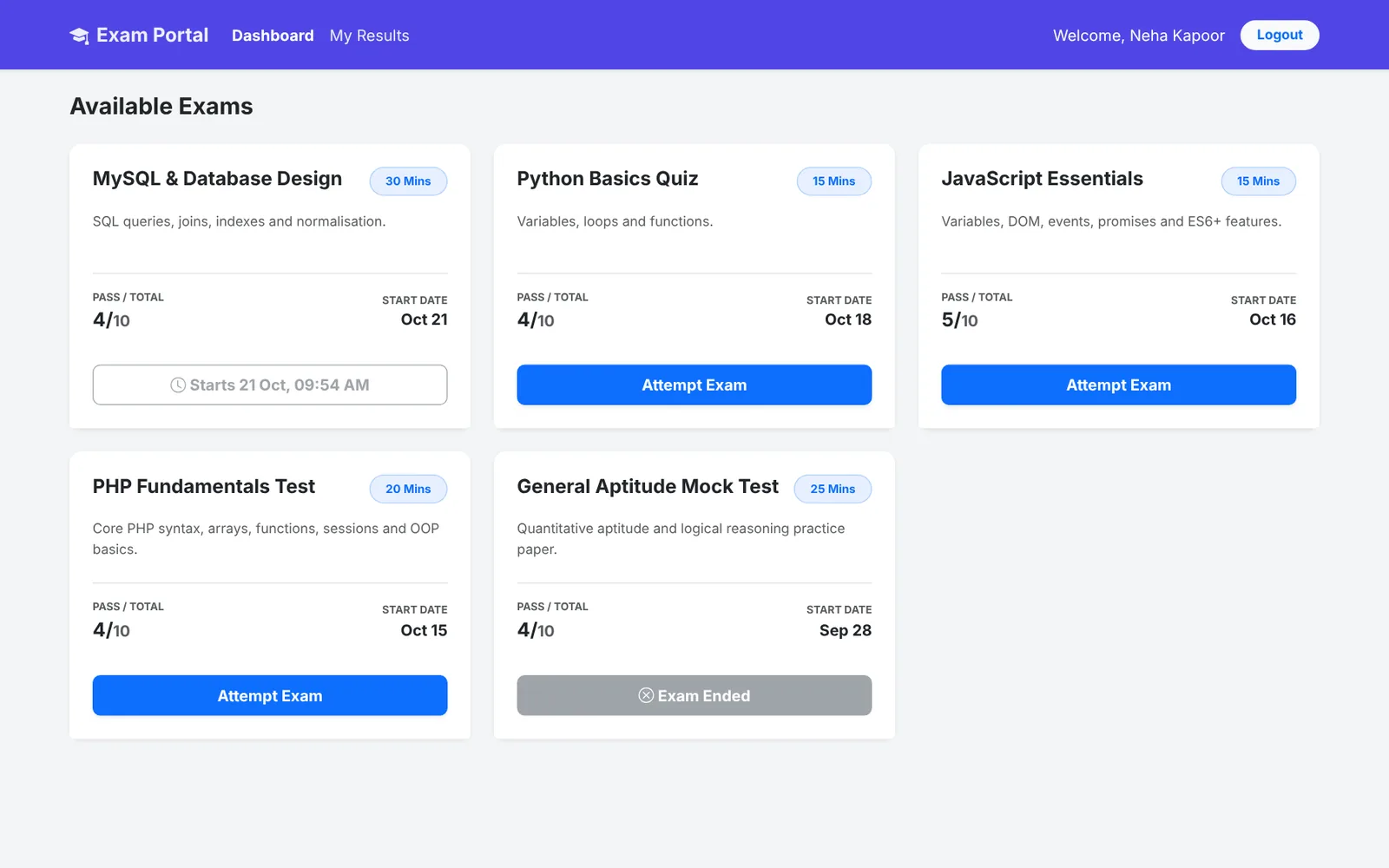
Task: Click the 15 Mins badge on JavaScript card
Action: pos(1259,181)
